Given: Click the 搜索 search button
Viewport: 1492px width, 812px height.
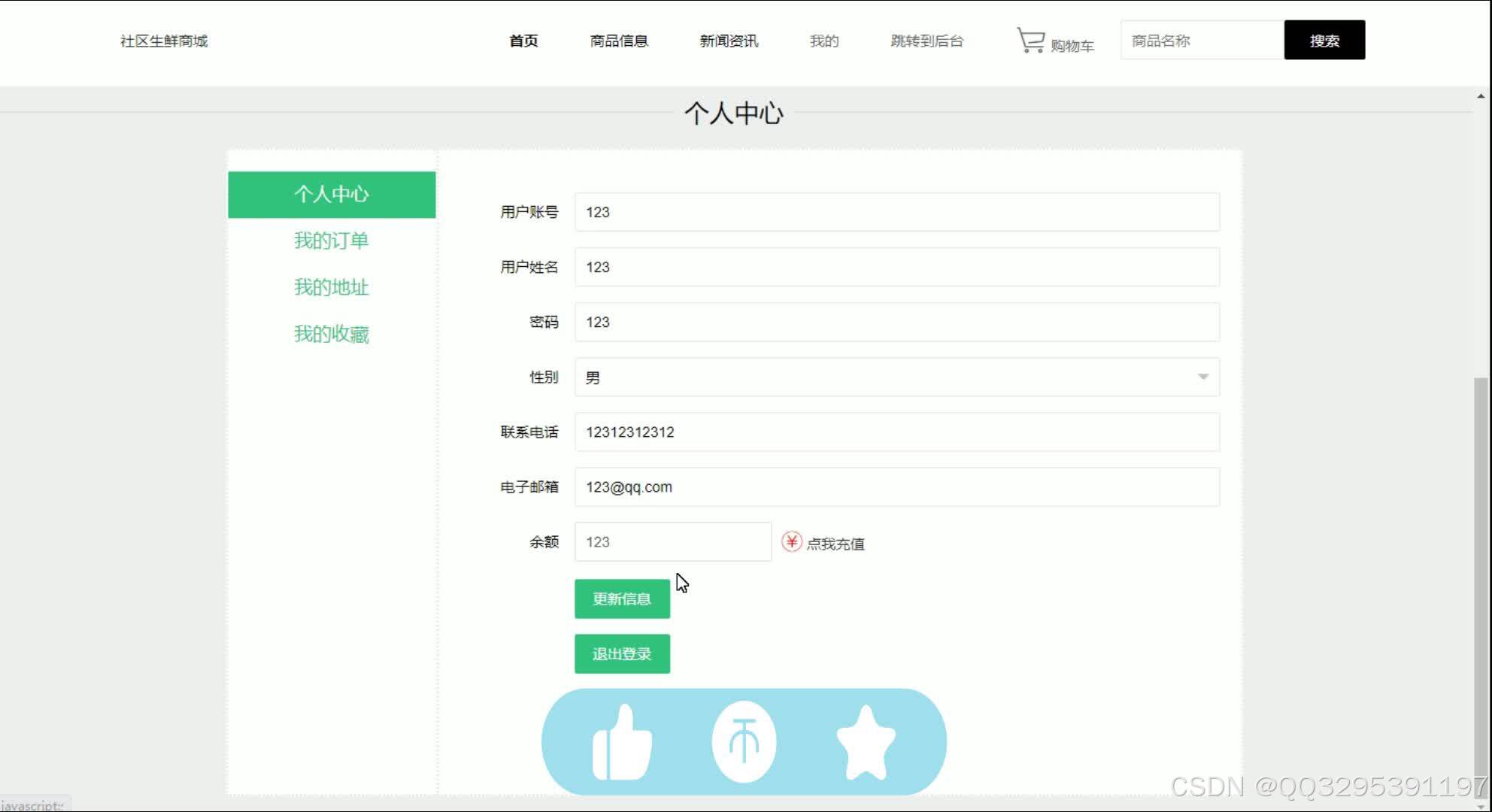Looking at the screenshot, I should 1324,41.
